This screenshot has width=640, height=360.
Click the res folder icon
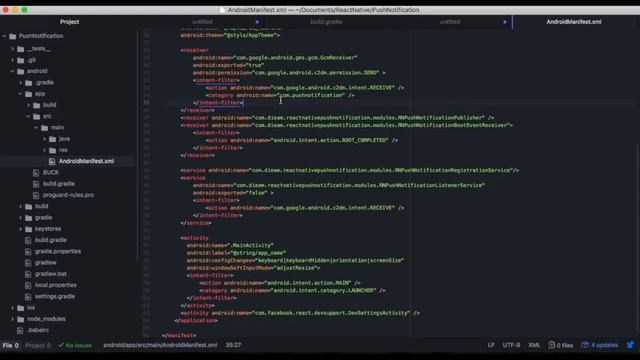[x=53, y=150]
